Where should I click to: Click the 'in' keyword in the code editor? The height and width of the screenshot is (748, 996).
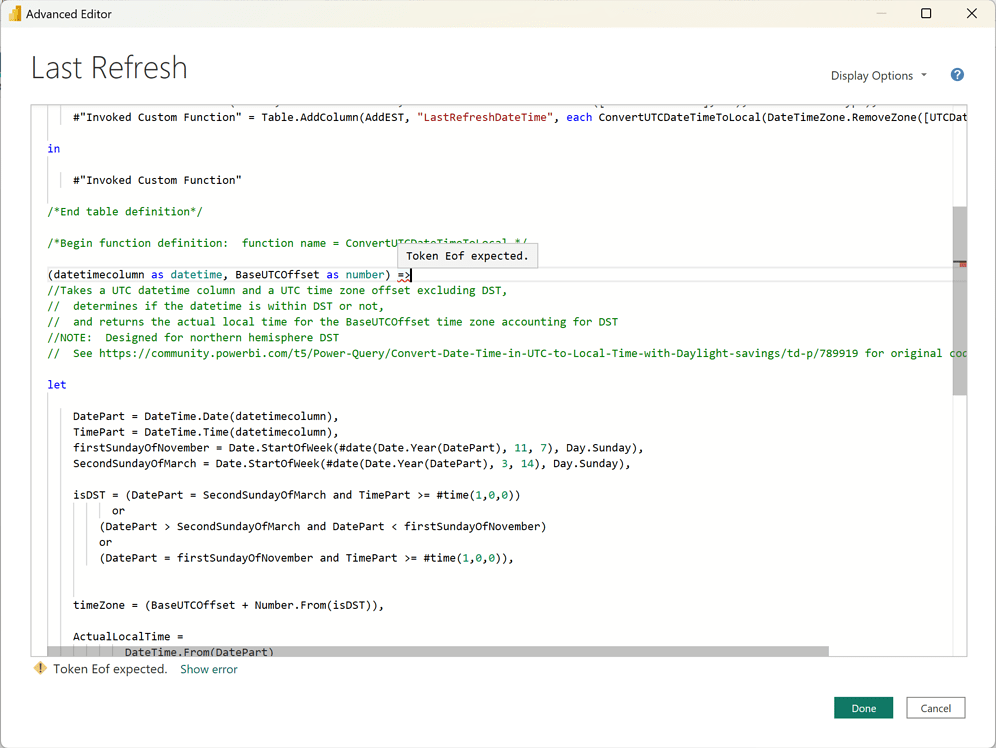click(x=53, y=148)
